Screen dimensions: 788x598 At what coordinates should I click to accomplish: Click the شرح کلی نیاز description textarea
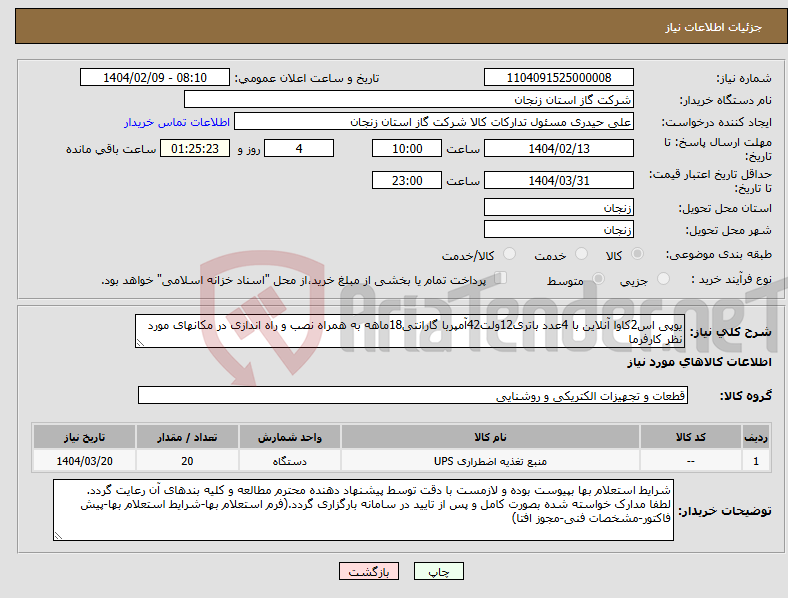pos(410,331)
